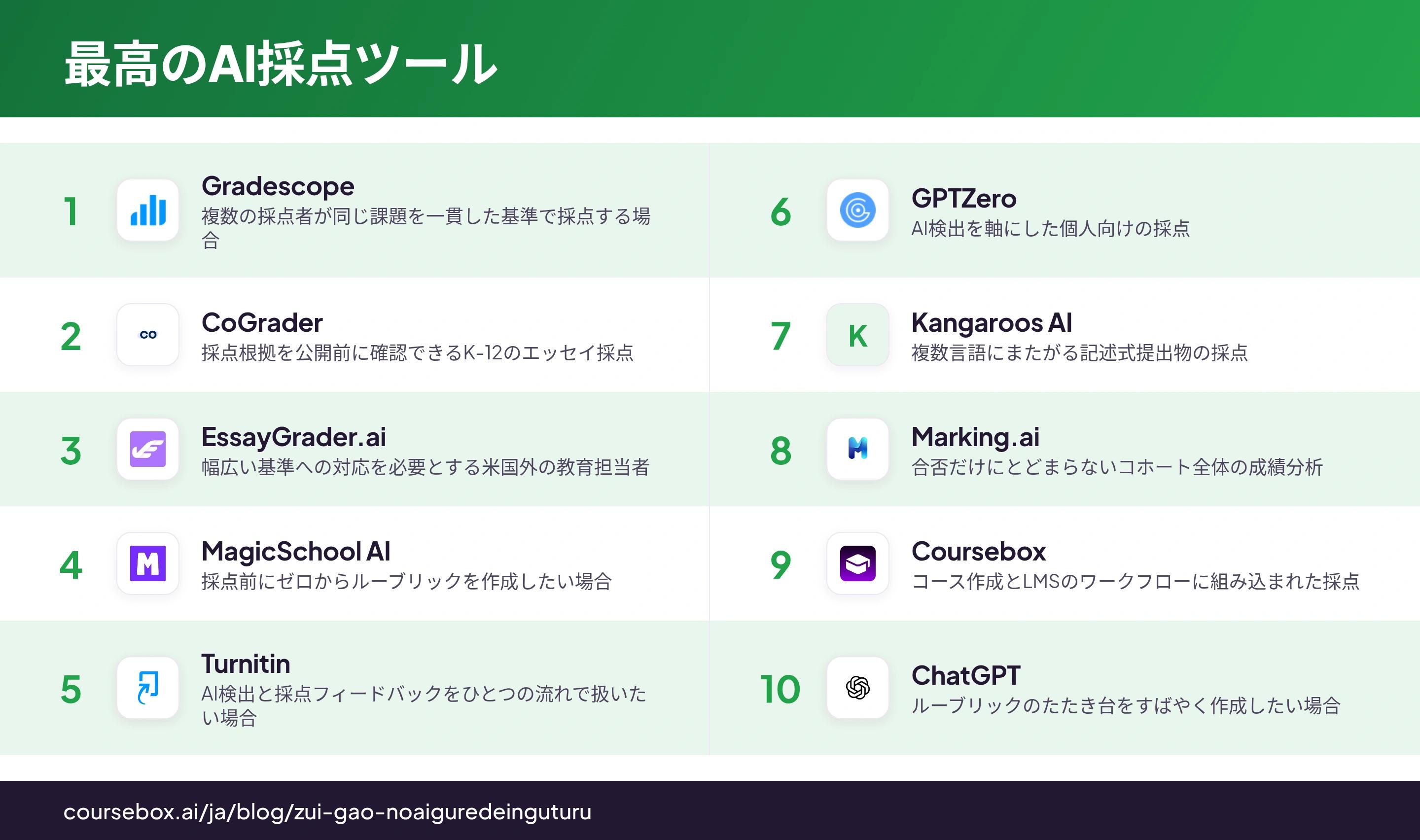Click the Turnitin arrow icon
Viewport: 1420px width, 840px height.
[148, 688]
